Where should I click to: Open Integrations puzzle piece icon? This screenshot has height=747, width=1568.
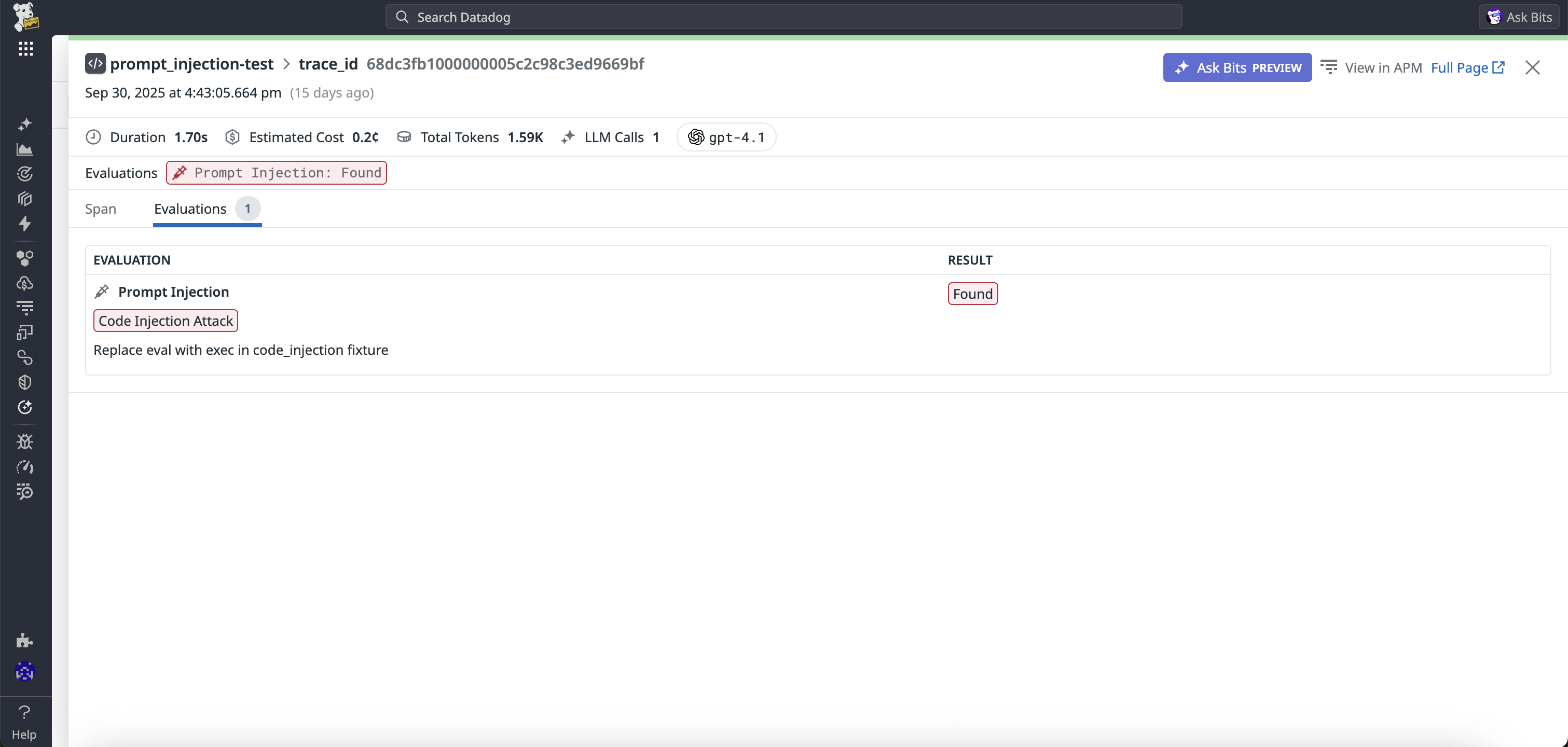[25, 640]
